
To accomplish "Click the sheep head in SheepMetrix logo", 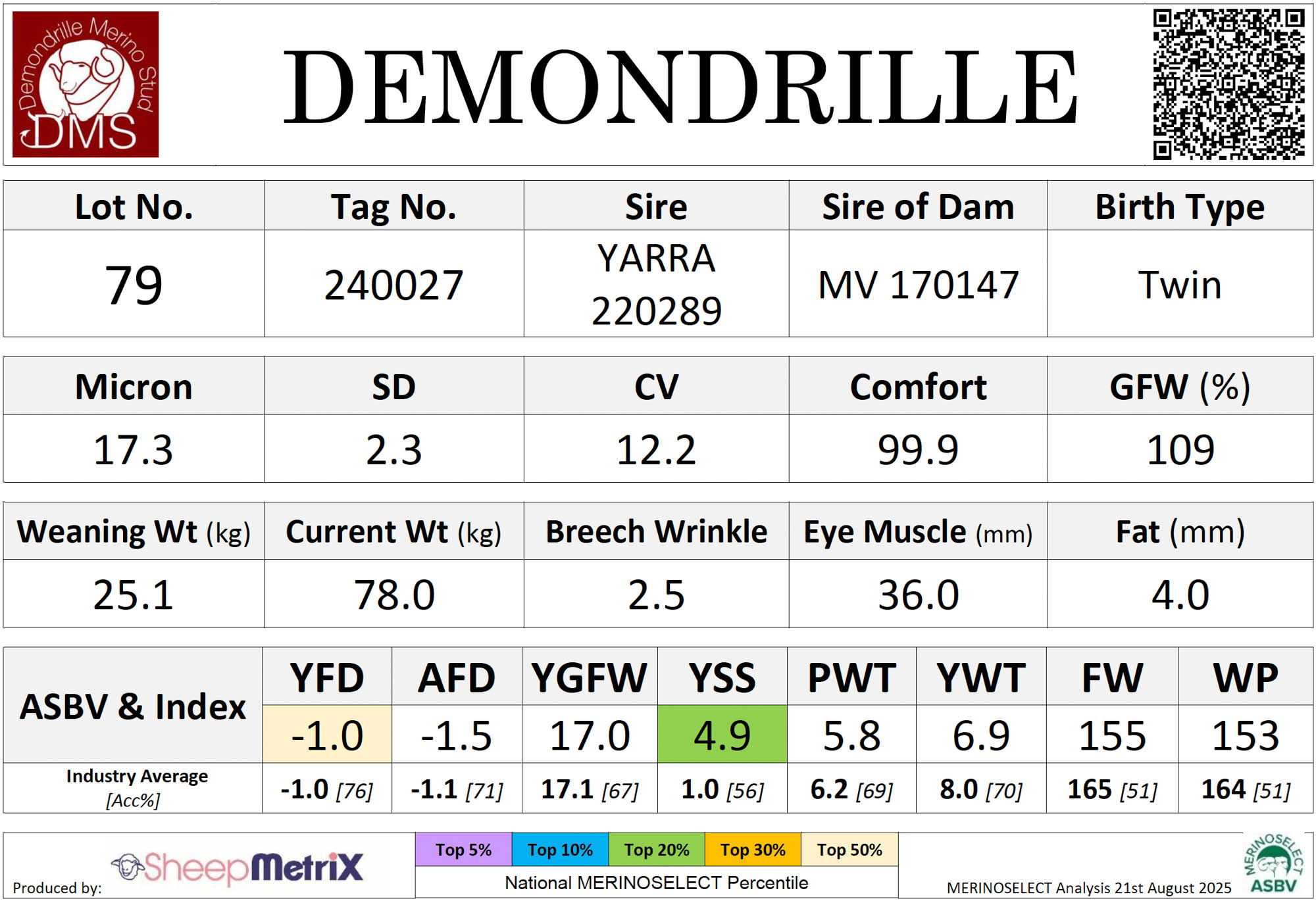I will pos(128,866).
